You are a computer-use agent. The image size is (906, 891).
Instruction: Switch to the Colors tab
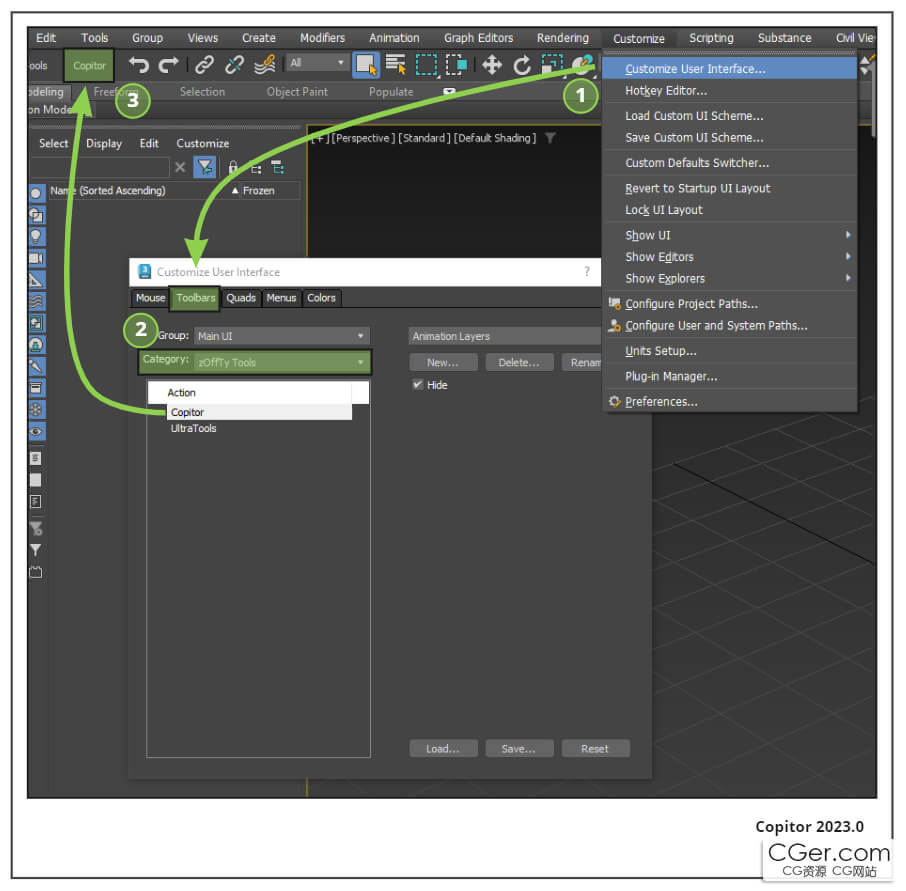coord(321,298)
